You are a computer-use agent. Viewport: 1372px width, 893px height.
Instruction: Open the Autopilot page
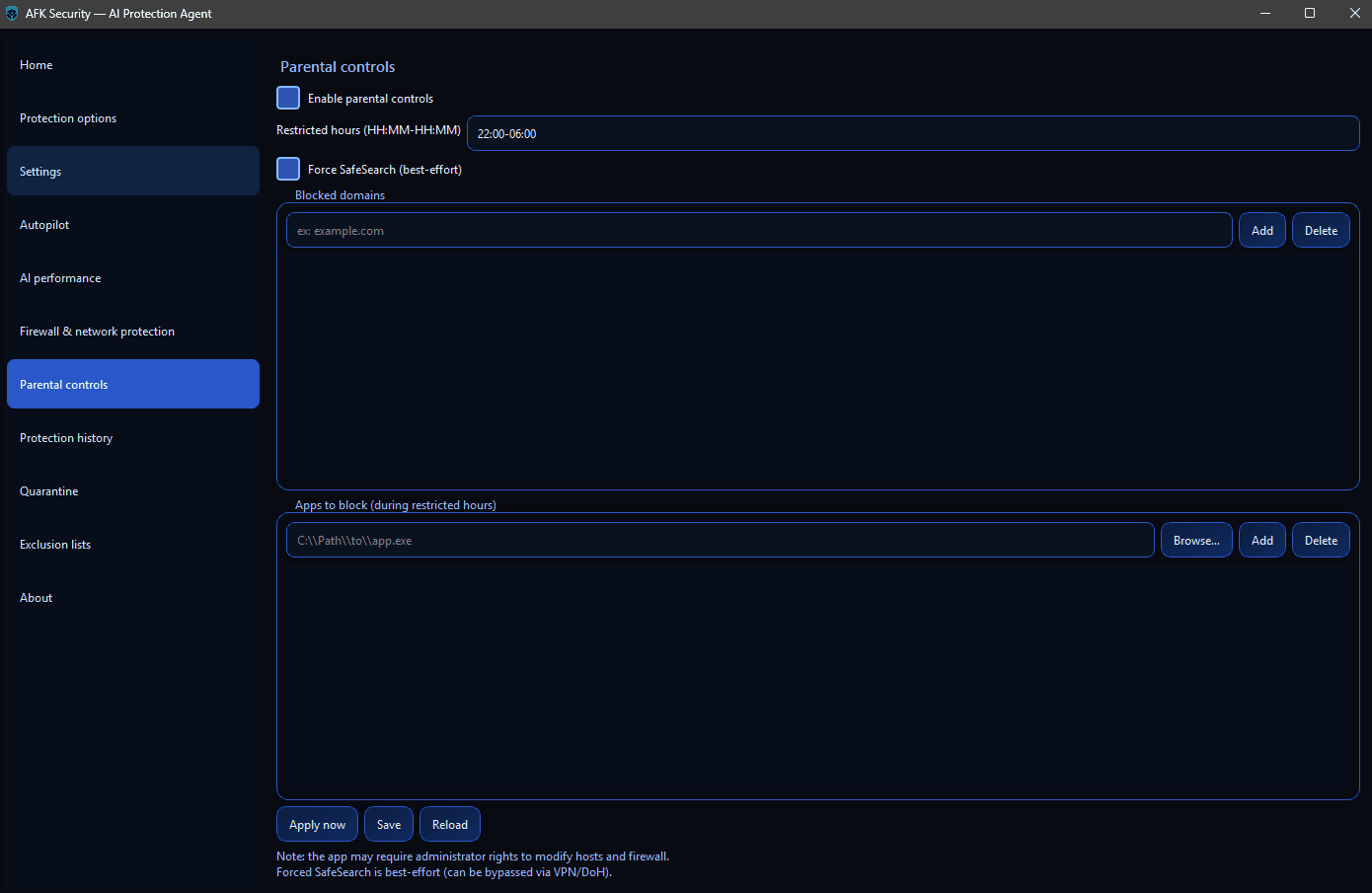click(x=44, y=224)
